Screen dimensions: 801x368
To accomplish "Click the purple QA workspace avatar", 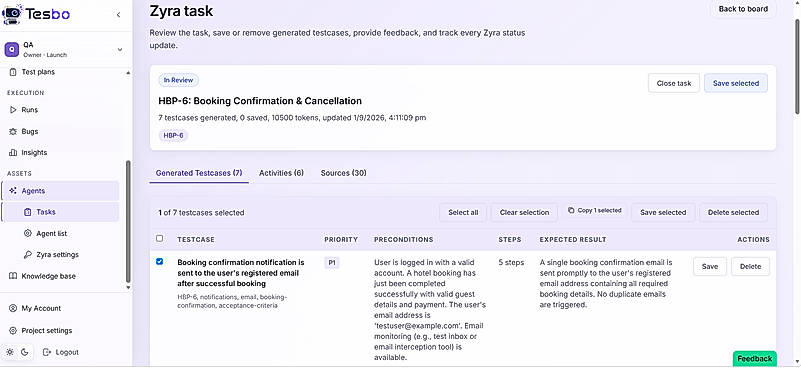I will coord(12,50).
